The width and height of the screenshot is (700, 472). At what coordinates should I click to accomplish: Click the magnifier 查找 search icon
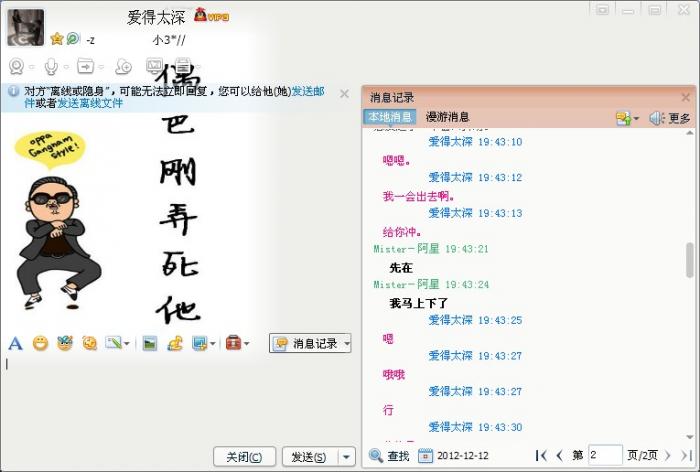[375, 455]
